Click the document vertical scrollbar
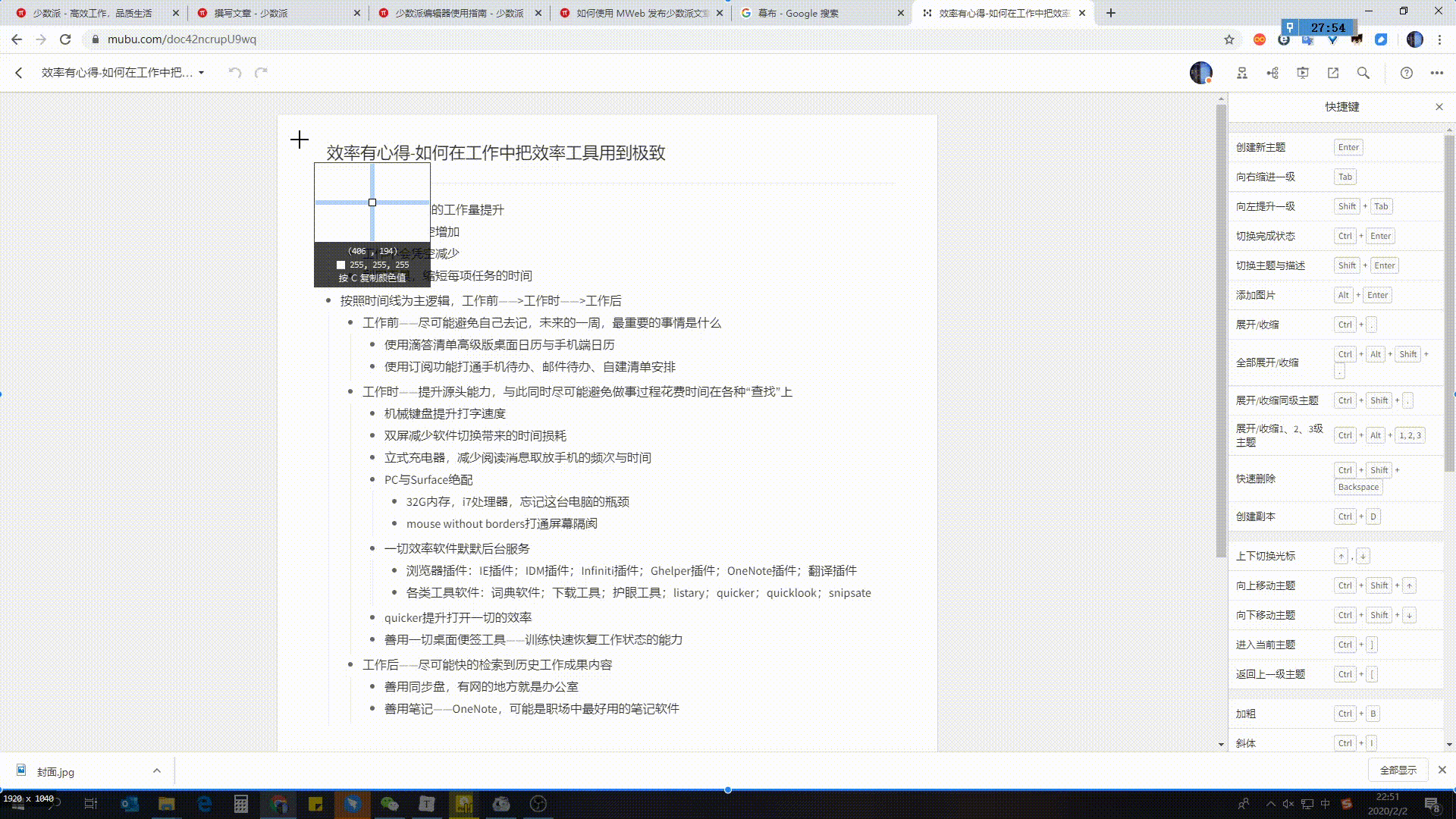The image size is (1456, 819). (x=1221, y=331)
